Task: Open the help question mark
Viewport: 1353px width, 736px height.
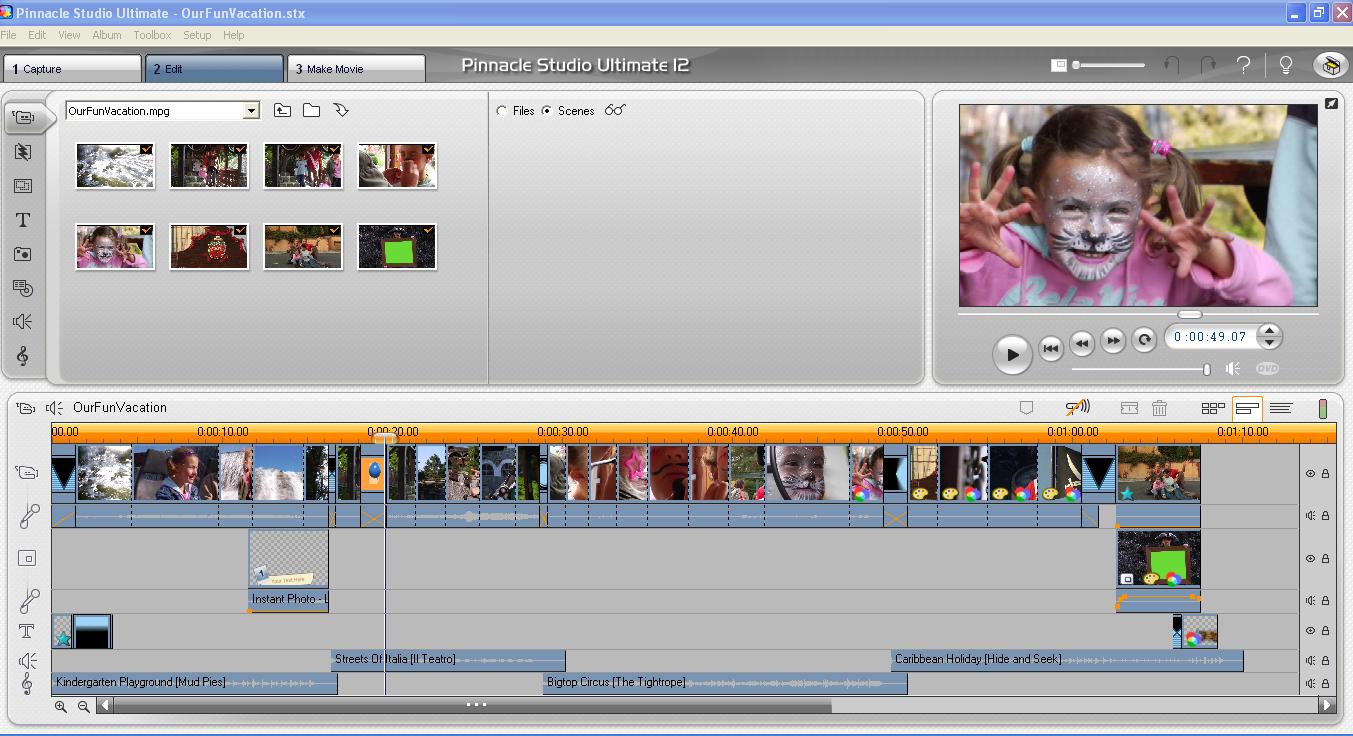Action: point(1244,66)
